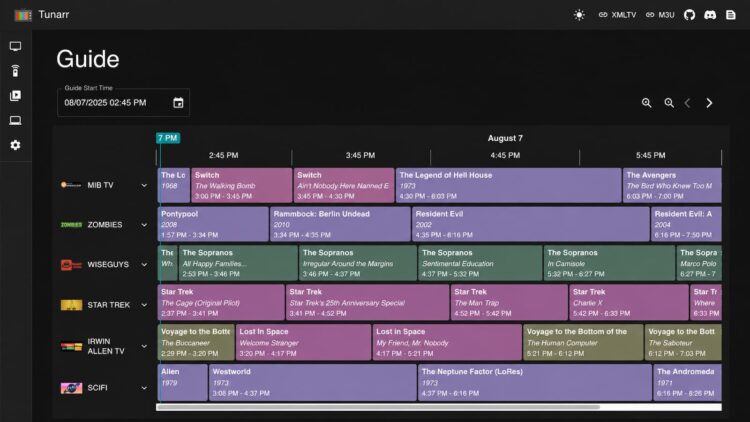
Task: Click the ZOMBIES channel logo
Action: 71,225
